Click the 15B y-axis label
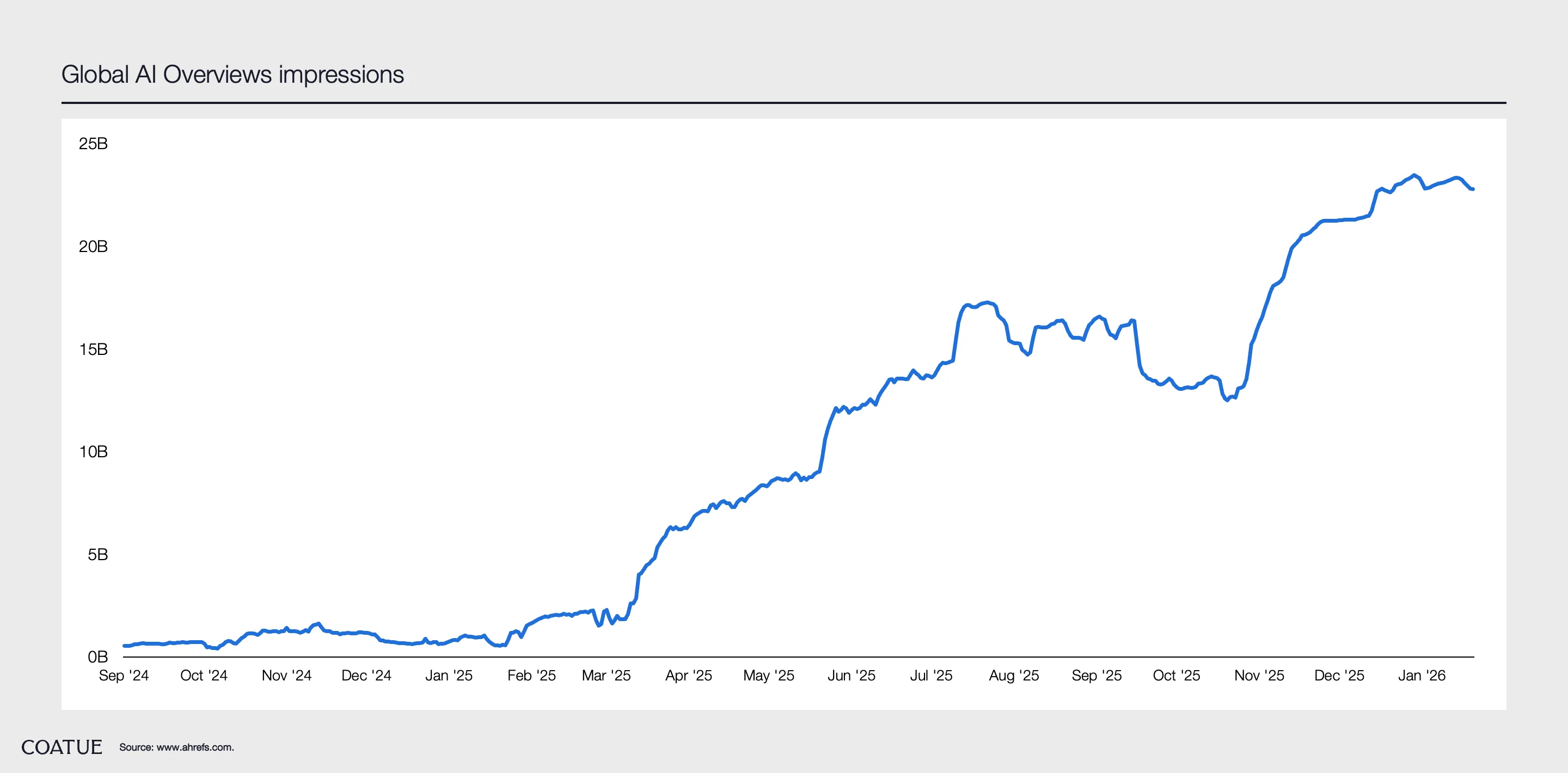1568x773 pixels. pos(93,349)
